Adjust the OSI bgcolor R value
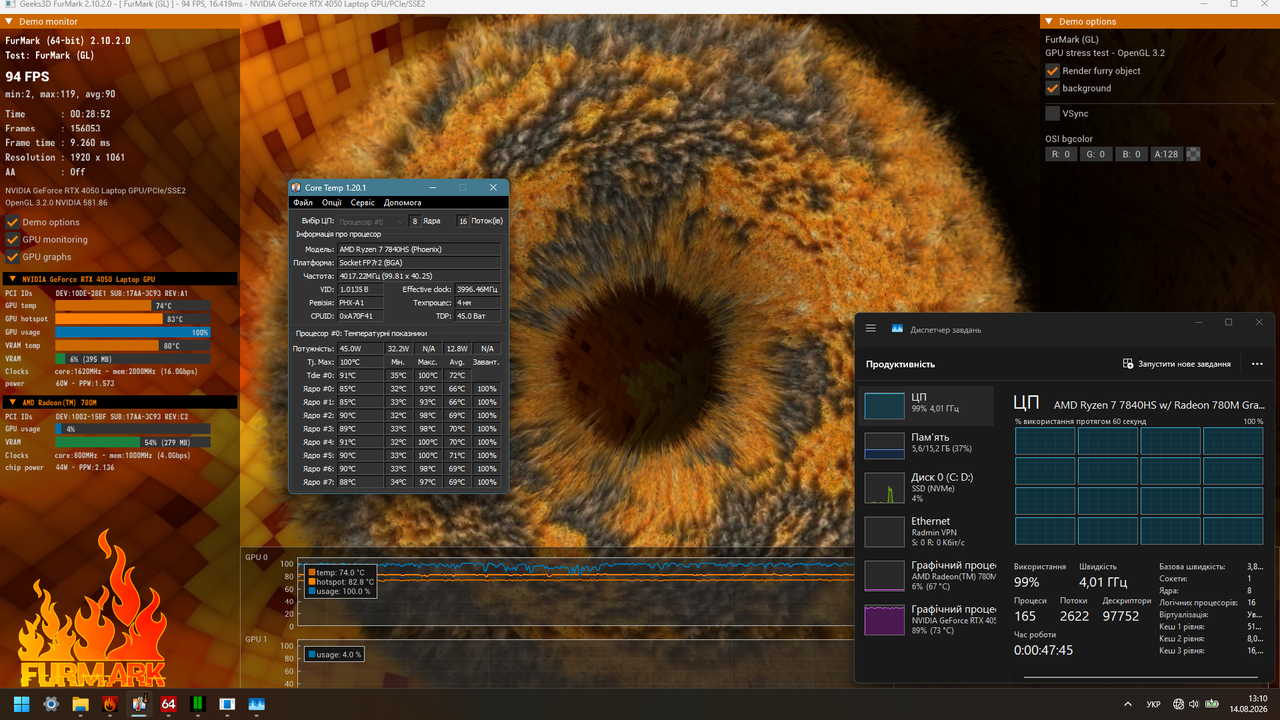 1061,154
